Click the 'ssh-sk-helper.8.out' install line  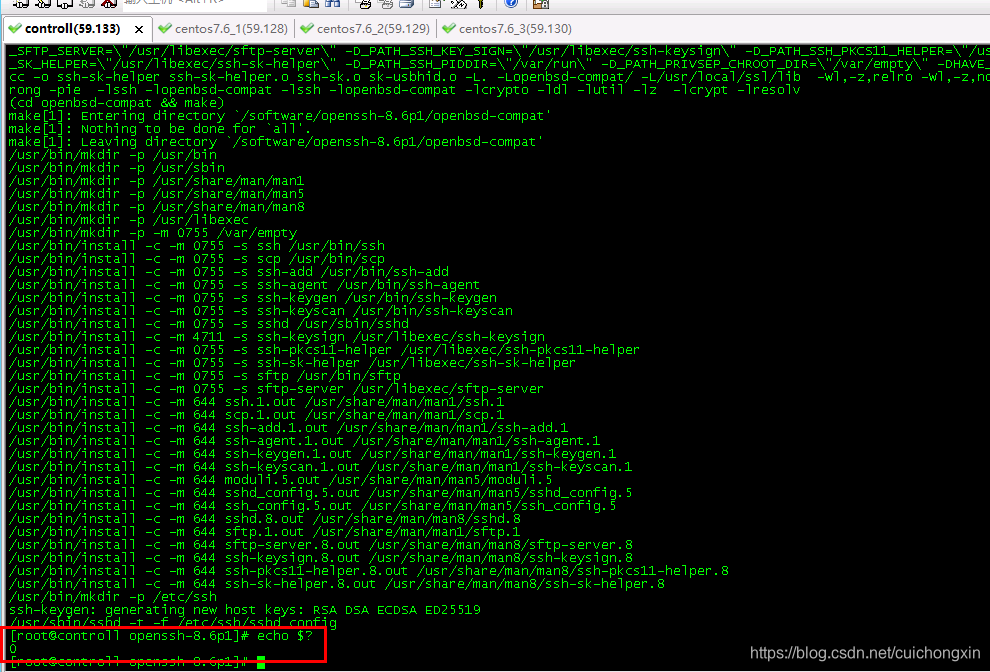pos(337,584)
